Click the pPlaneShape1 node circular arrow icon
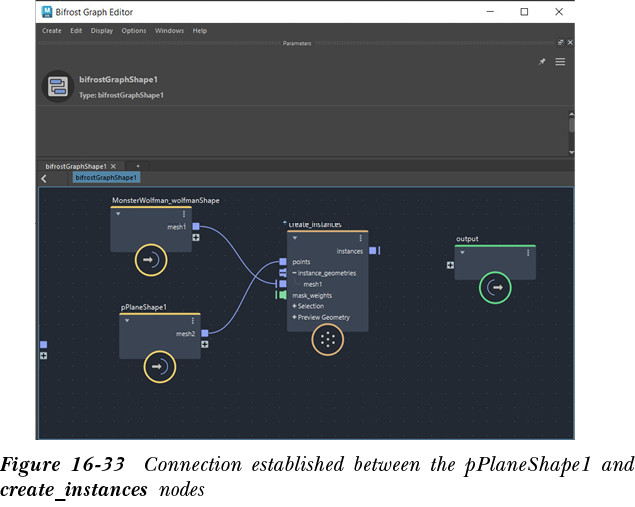The height and width of the screenshot is (507, 635). [159, 367]
